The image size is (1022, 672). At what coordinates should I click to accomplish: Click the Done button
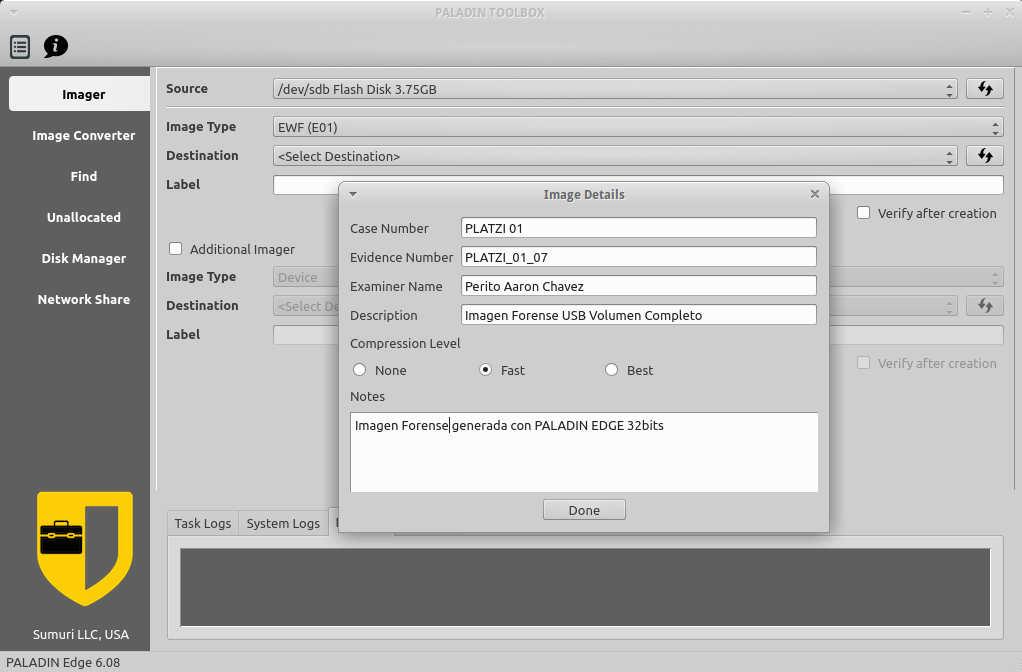pos(584,510)
